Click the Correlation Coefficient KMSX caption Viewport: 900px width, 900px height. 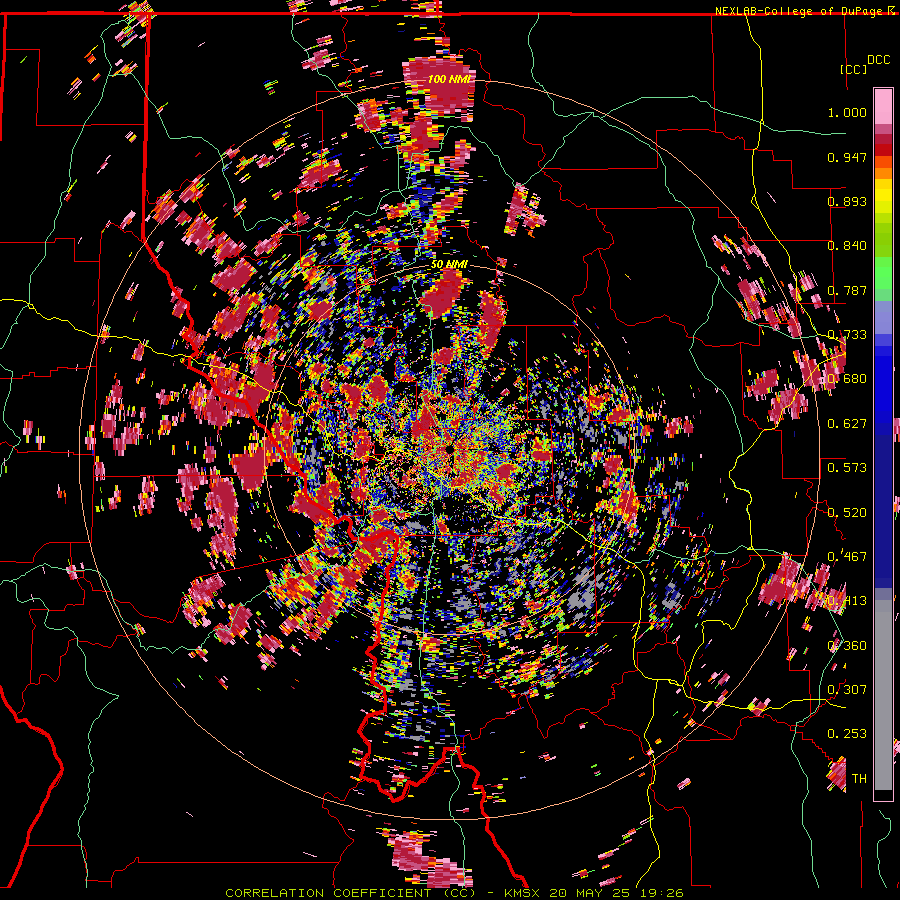click(x=454, y=893)
